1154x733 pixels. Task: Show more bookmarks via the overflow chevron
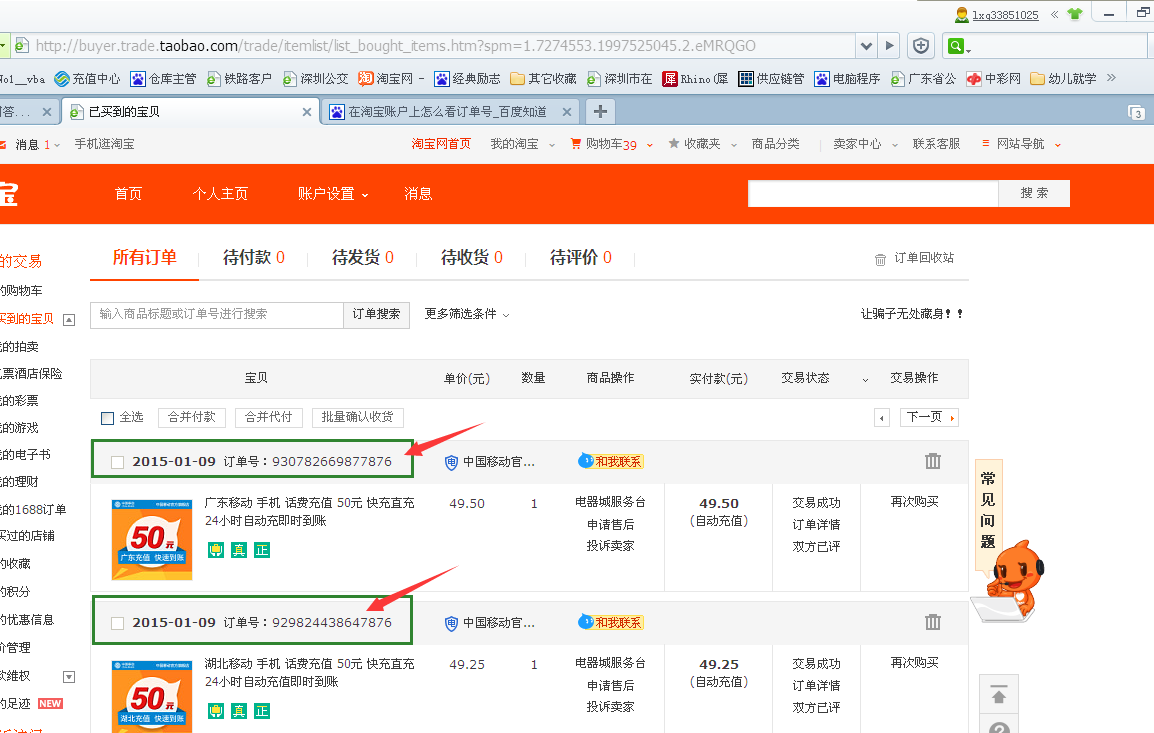[x=1111, y=78]
